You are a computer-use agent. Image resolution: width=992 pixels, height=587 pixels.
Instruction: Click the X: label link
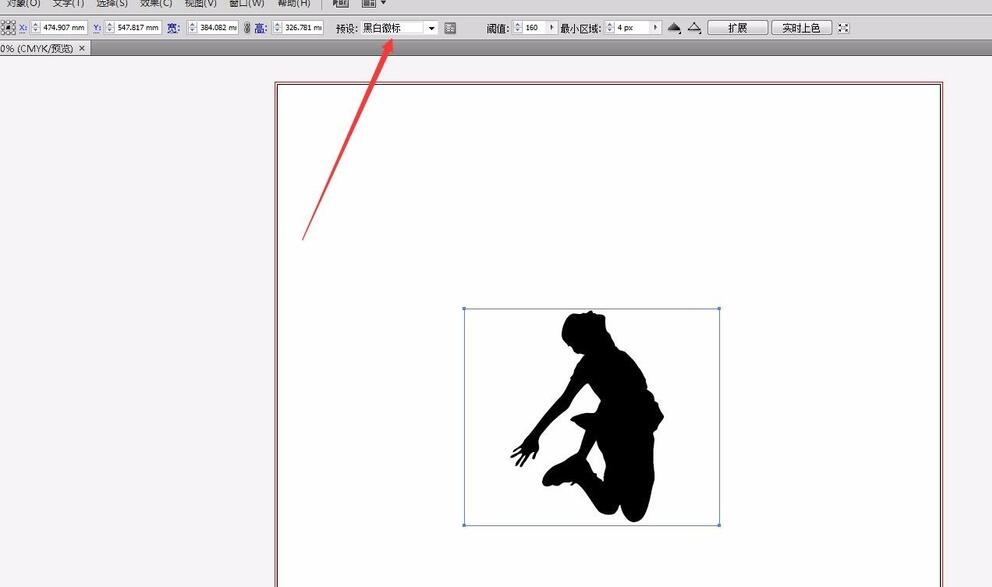tap(23, 28)
